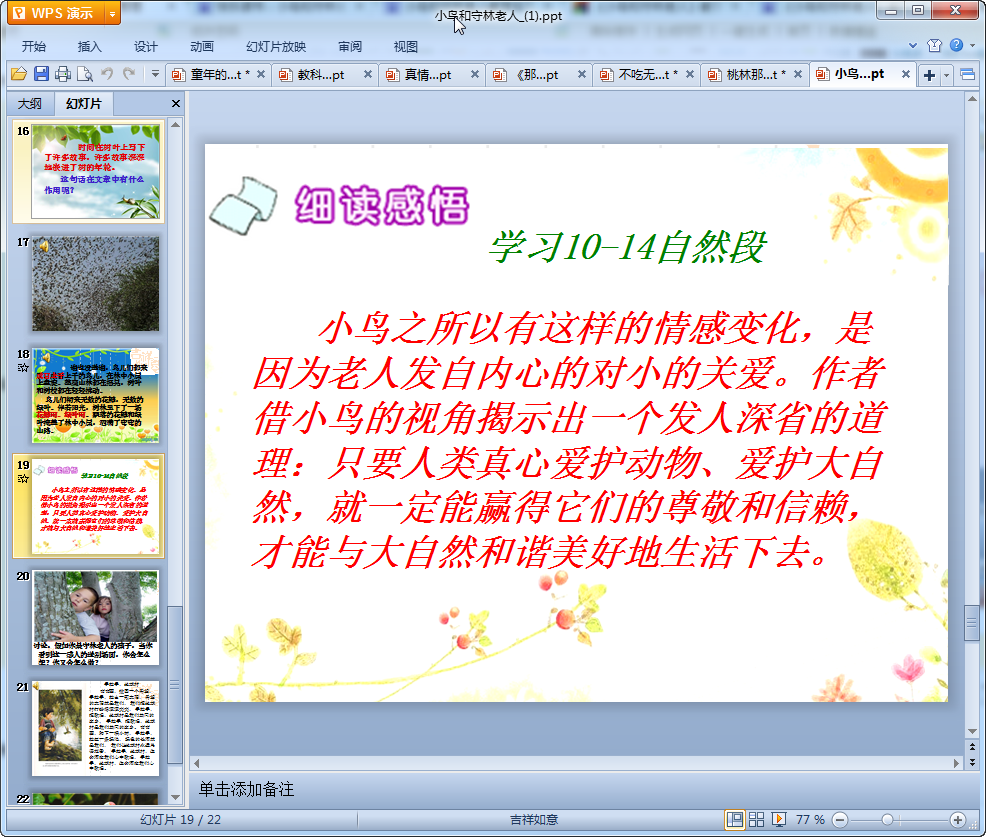Click the zoom in plus button

click(x=957, y=820)
